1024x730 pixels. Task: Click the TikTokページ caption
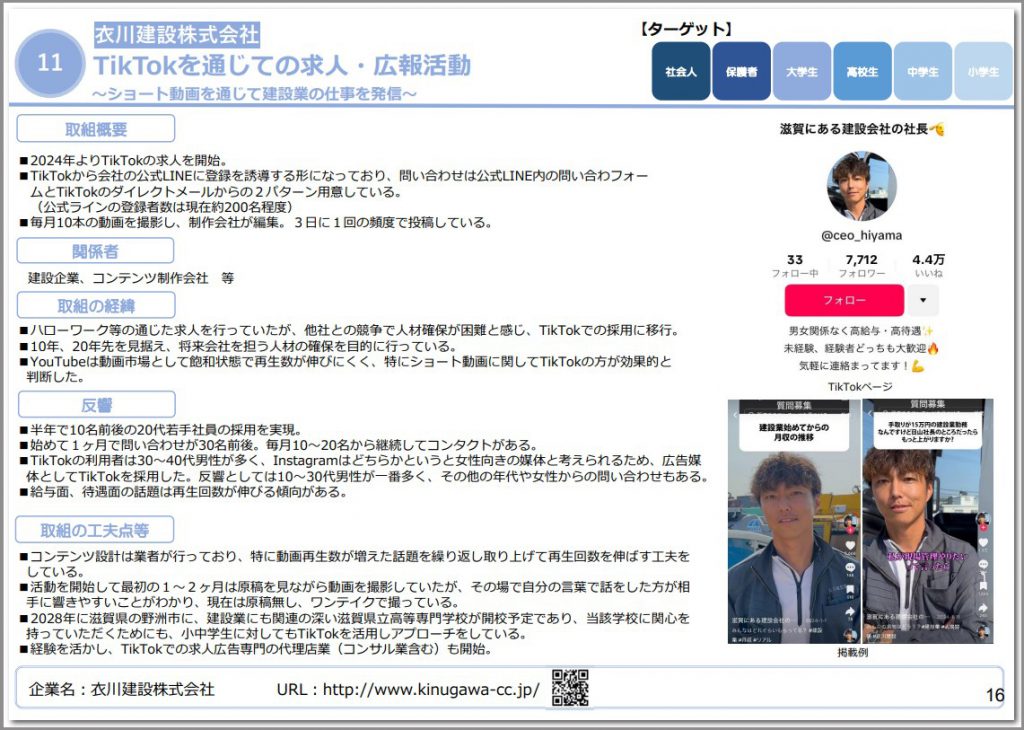tap(860, 387)
